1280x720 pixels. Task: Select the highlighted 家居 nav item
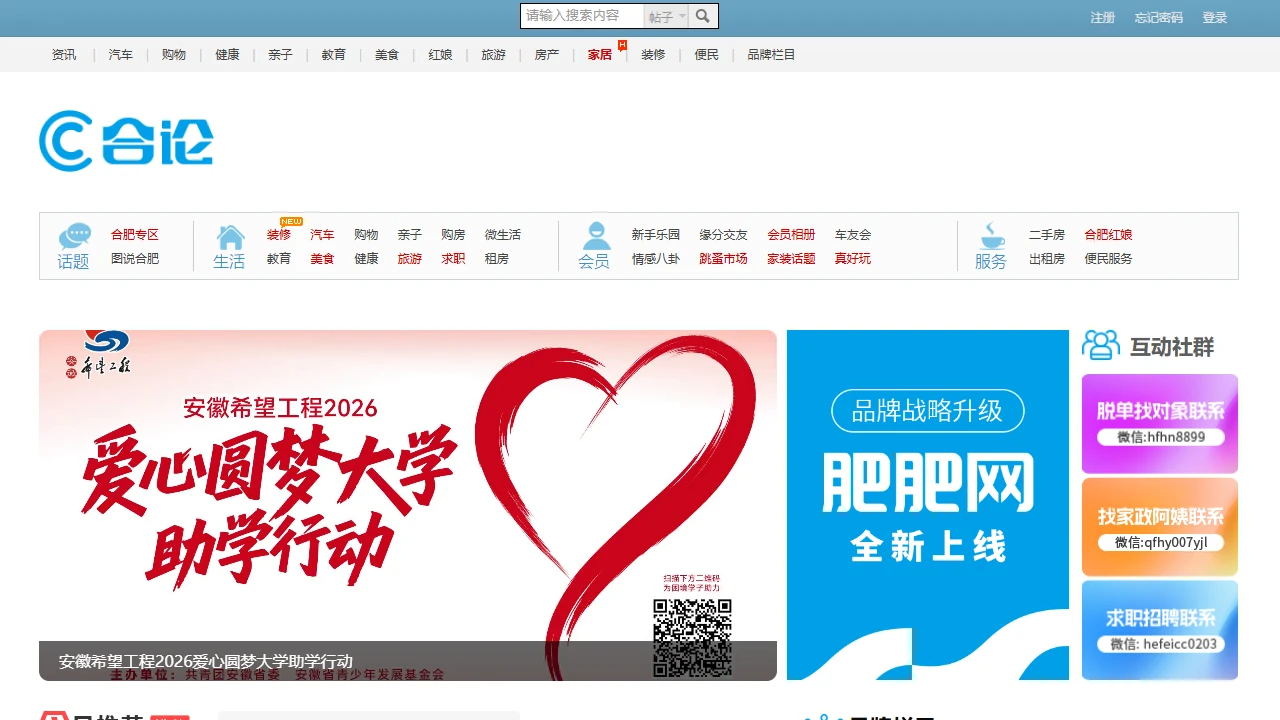coord(600,55)
